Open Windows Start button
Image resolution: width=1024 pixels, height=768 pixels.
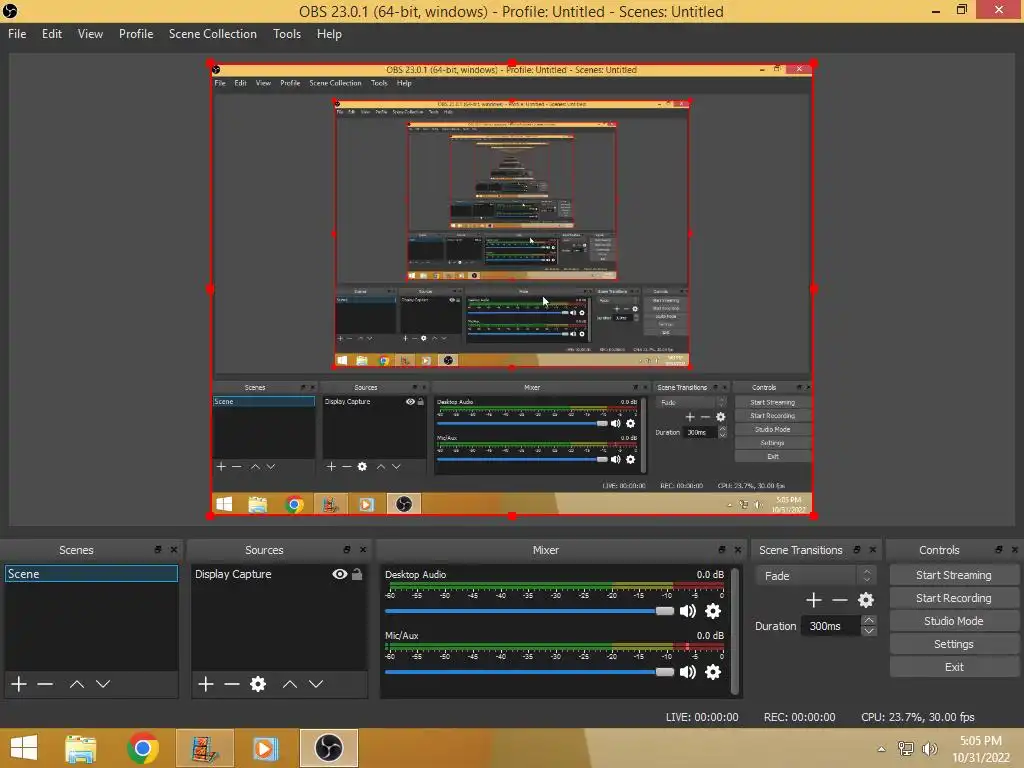click(x=24, y=748)
